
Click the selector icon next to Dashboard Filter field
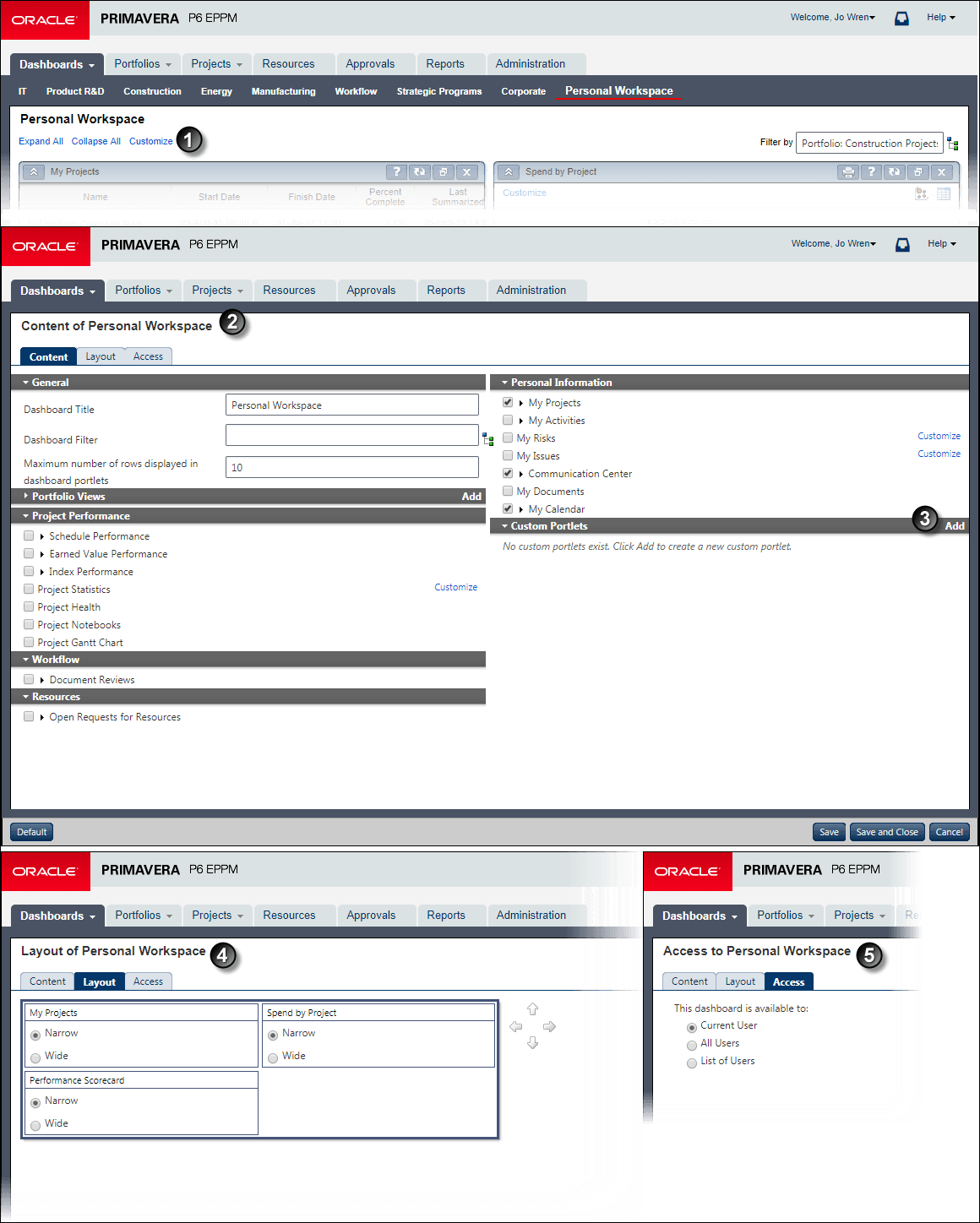(x=488, y=439)
